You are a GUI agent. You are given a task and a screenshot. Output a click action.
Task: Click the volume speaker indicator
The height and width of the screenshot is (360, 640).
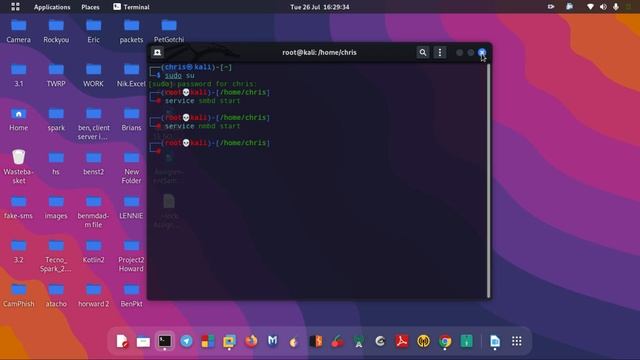click(x=603, y=7)
